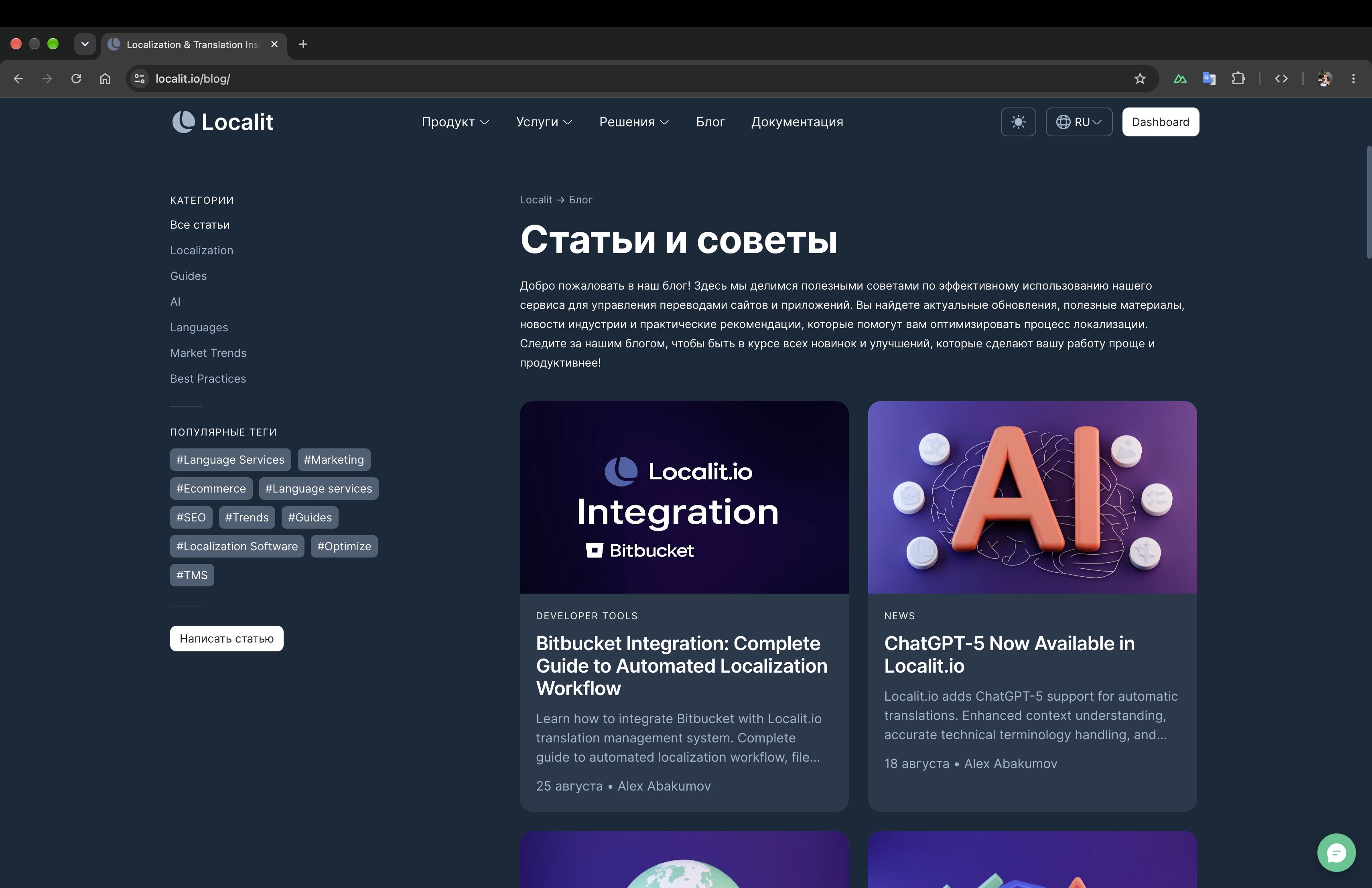Open the Документация nav item
Screen dimensions: 1372x888
click(x=797, y=122)
